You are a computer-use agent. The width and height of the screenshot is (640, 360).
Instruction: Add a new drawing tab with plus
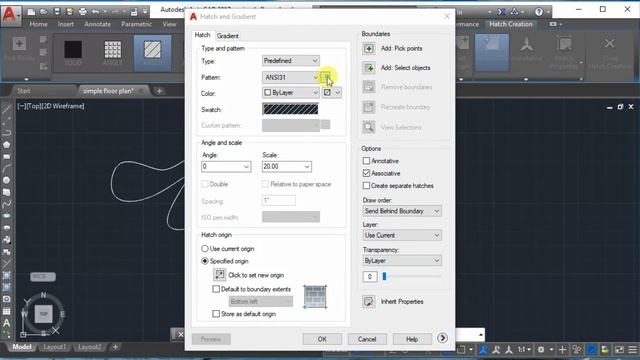tap(159, 91)
